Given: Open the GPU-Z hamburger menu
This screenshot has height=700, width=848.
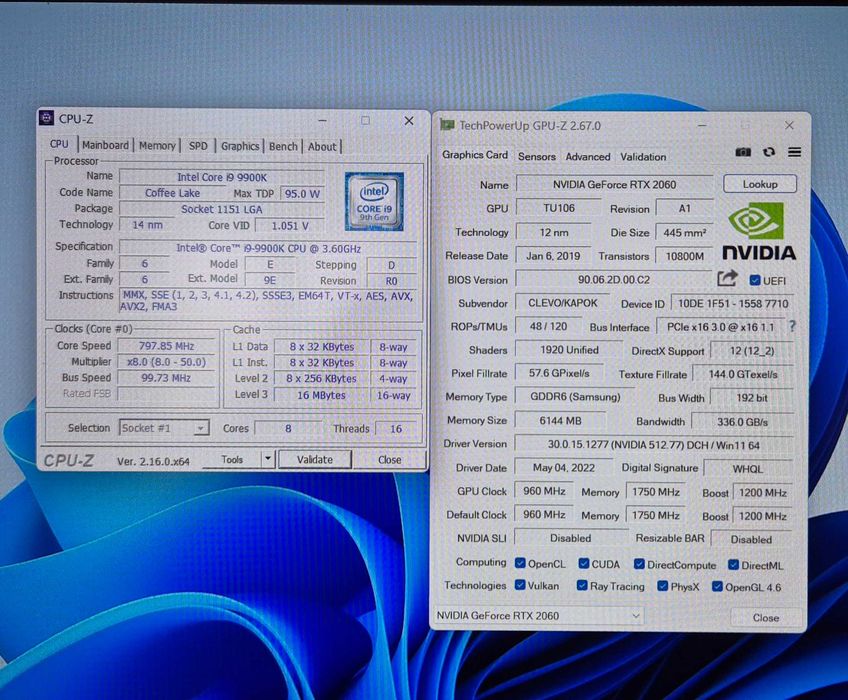Looking at the screenshot, I should (x=794, y=152).
